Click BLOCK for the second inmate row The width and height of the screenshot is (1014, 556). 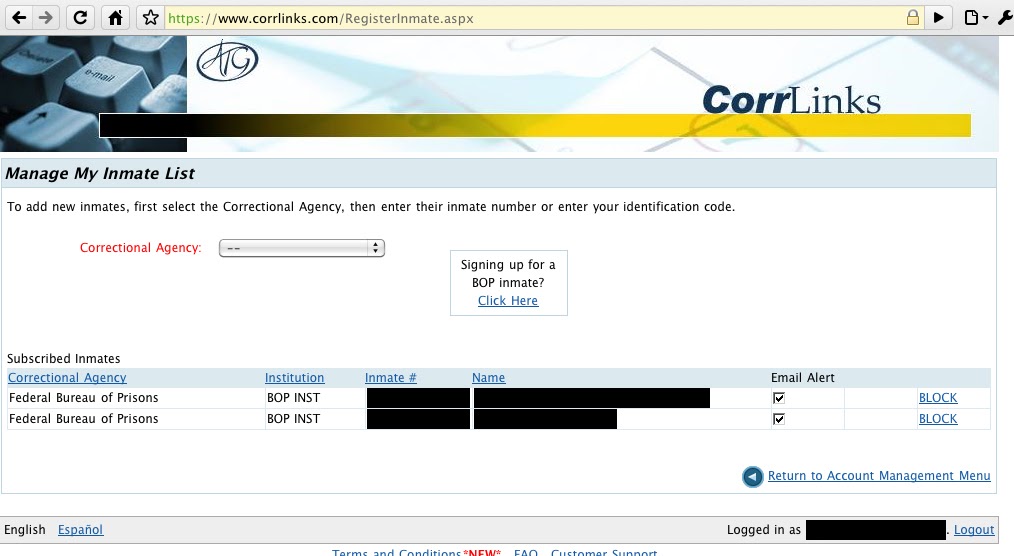(x=938, y=418)
